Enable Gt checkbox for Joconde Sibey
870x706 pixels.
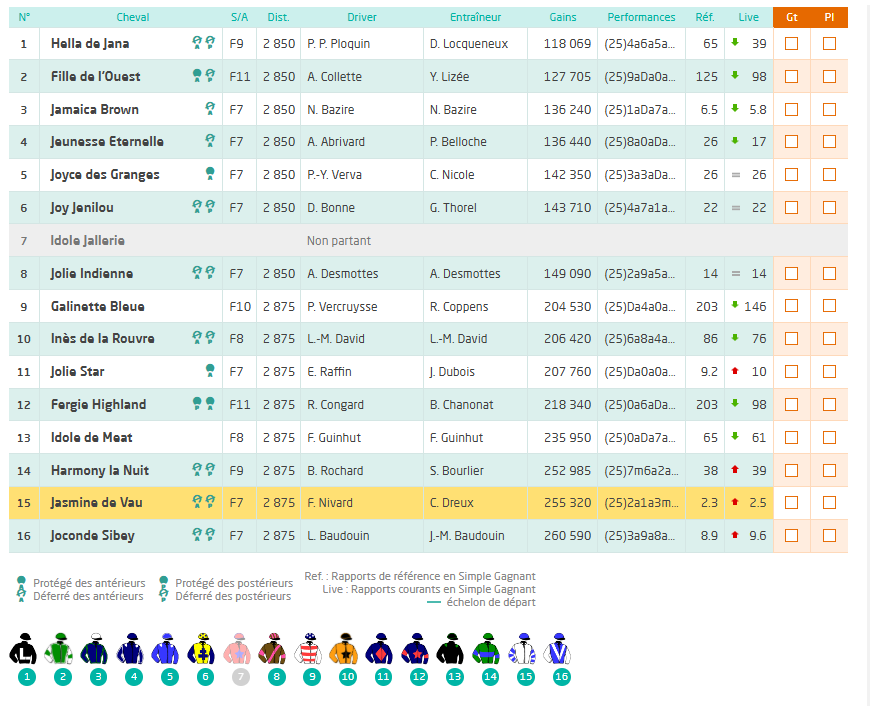(x=791, y=536)
